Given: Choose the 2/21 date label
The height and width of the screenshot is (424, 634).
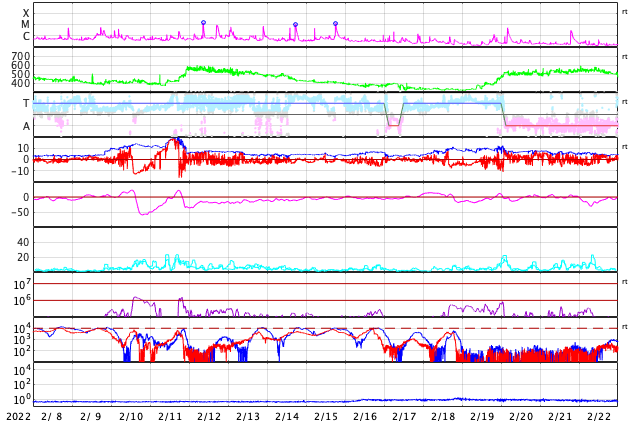Looking at the screenshot, I should point(560,417).
